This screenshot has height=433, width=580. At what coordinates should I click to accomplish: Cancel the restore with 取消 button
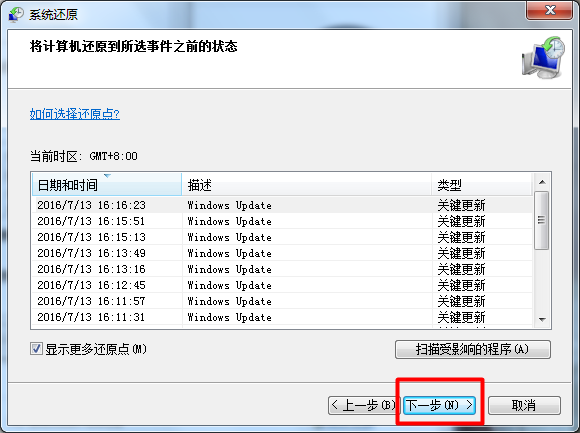pos(524,406)
